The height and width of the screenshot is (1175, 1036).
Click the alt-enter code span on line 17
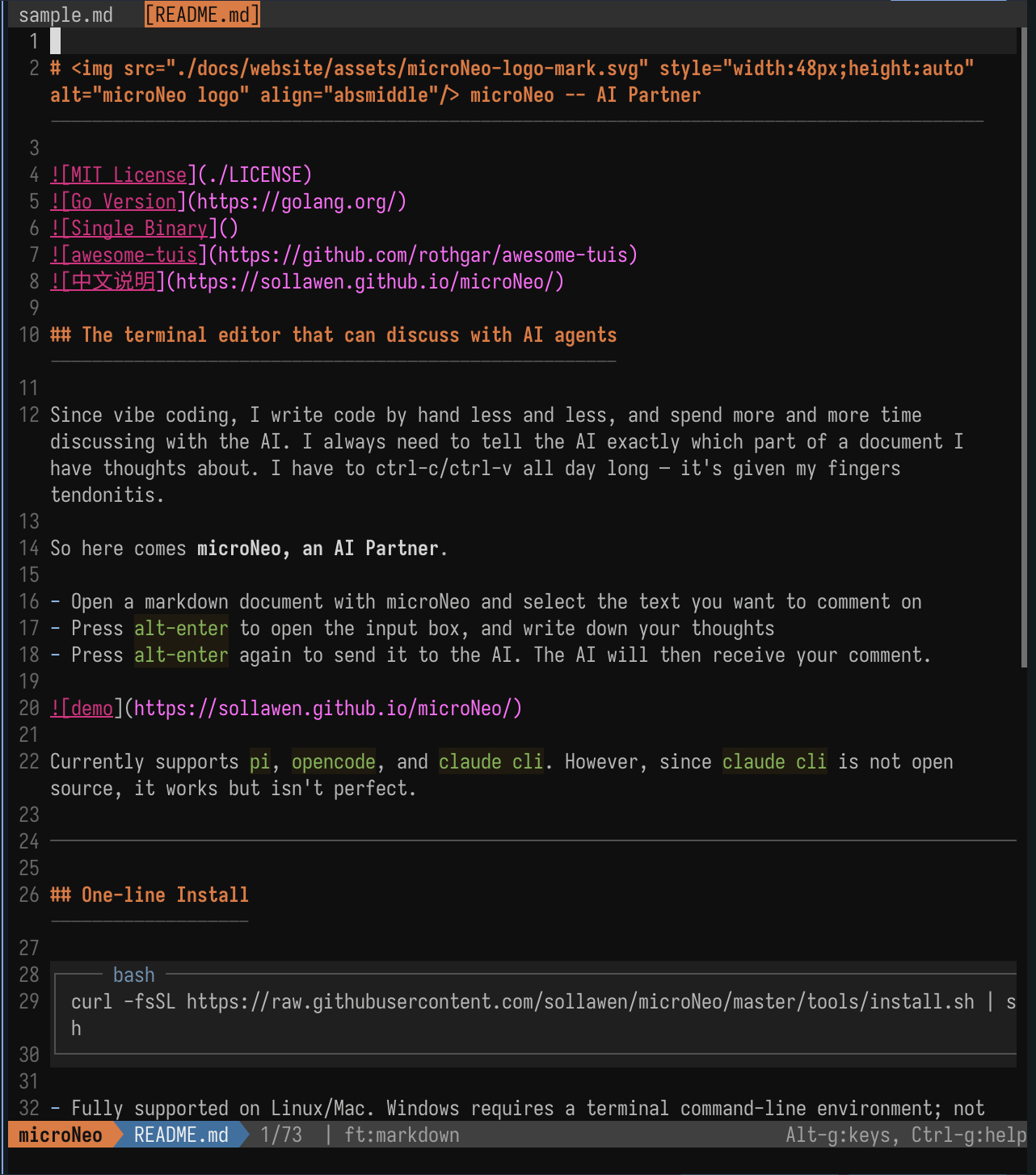(x=181, y=628)
